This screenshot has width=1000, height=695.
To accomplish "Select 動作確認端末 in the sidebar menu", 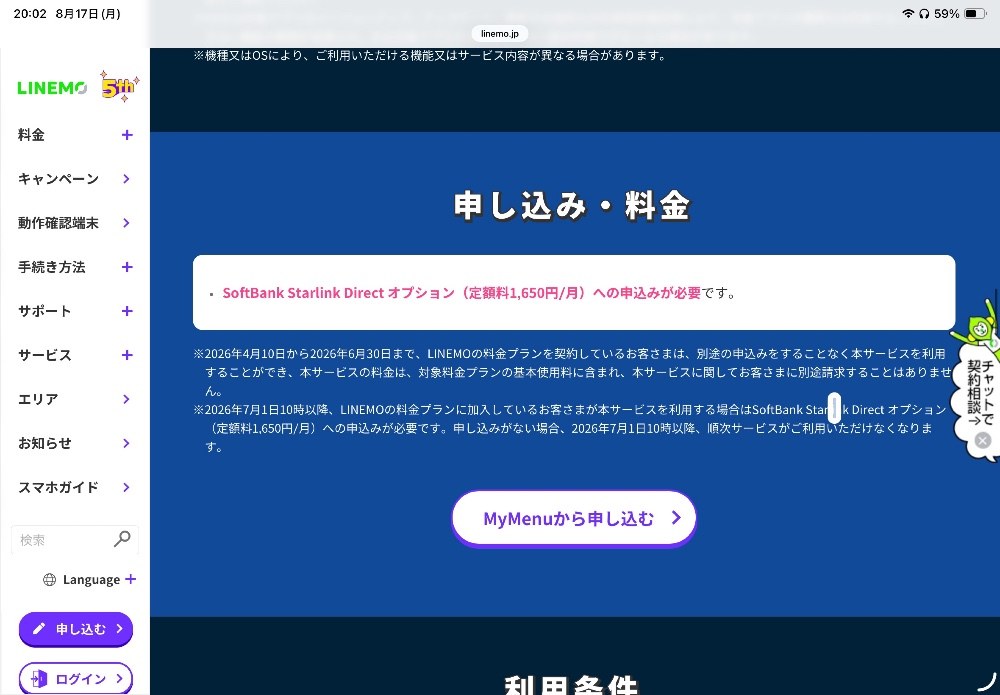I will point(58,223).
